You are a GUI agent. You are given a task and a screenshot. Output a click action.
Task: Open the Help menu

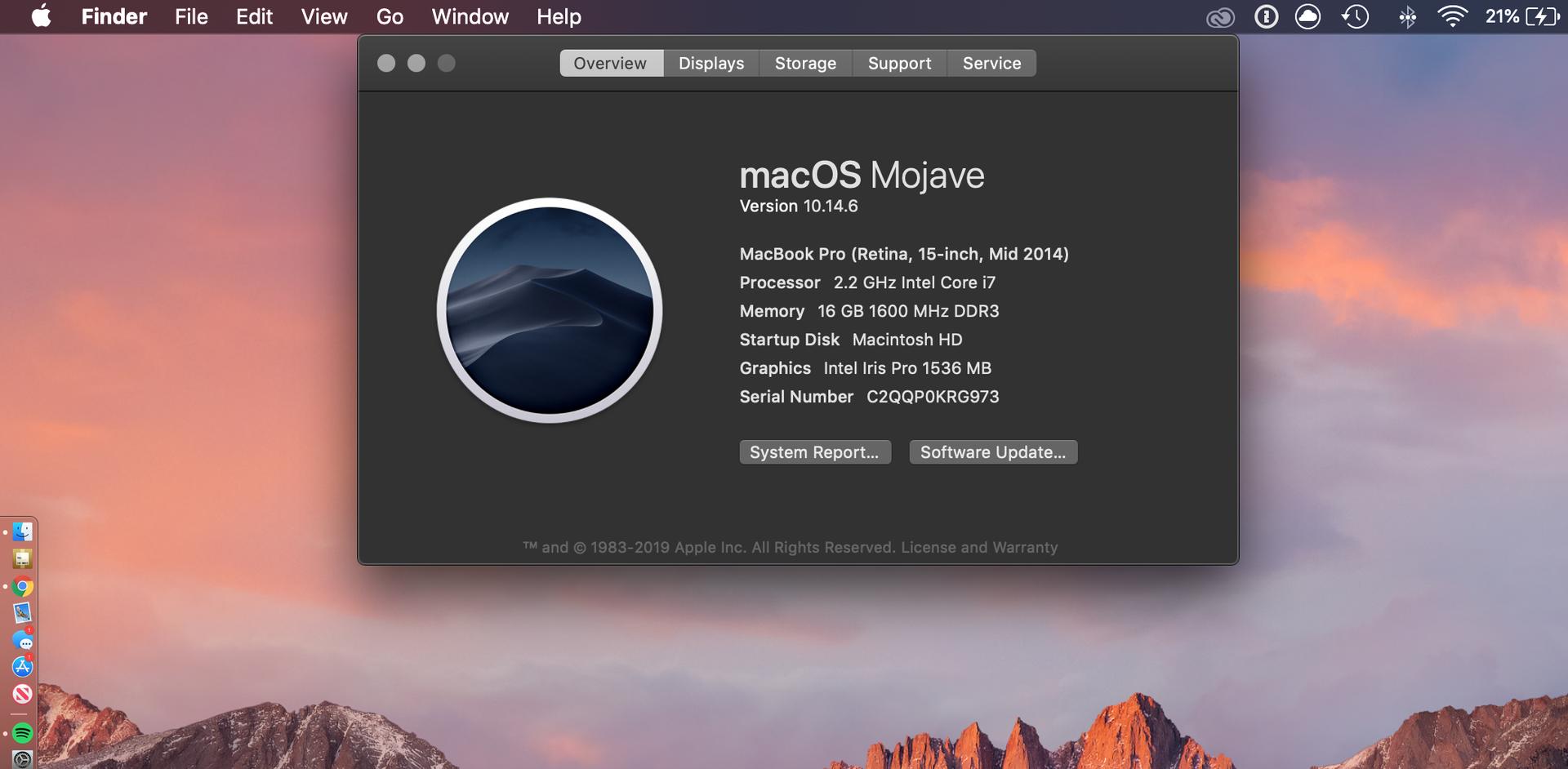pyautogui.click(x=559, y=16)
